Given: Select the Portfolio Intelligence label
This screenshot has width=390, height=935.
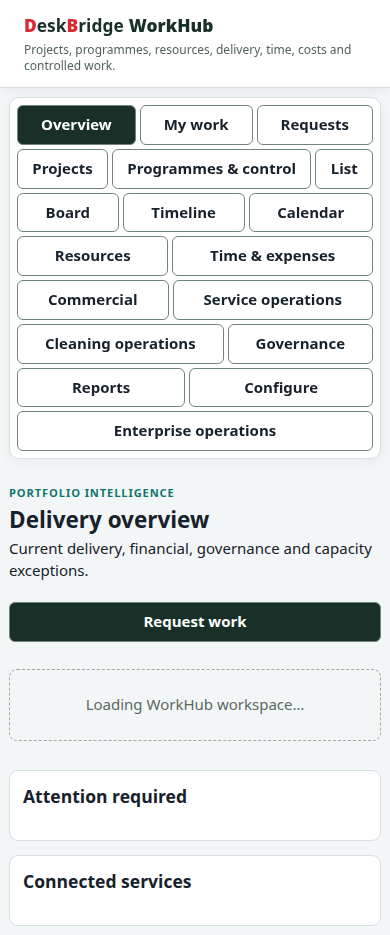Looking at the screenshot, I should (x=92, y=493).
